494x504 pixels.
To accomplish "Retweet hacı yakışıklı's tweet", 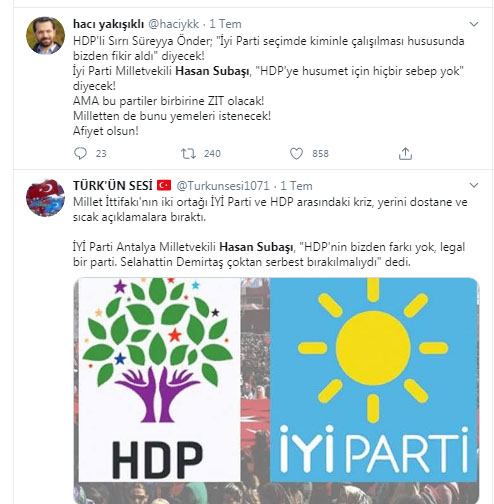I will point(188,154).
